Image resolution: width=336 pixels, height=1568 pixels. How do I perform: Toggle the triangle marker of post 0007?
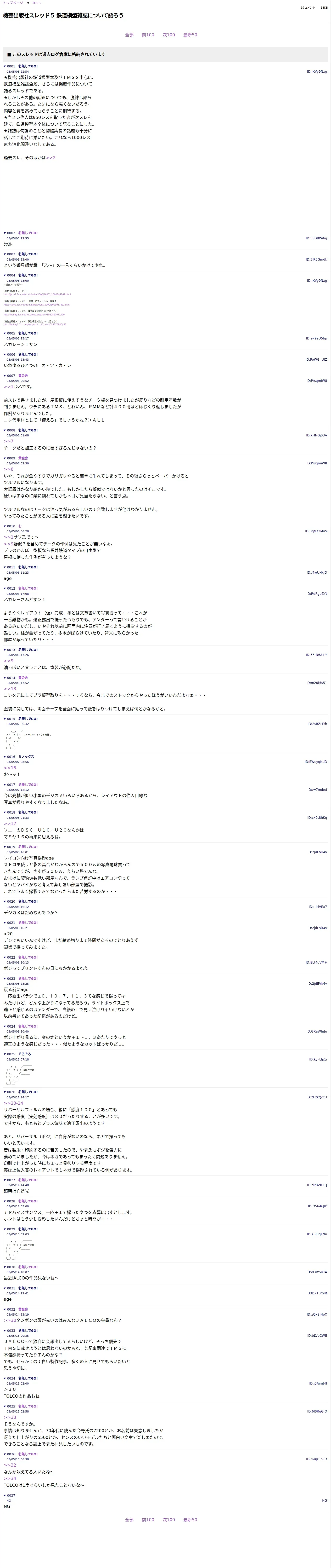pyautogui.click(x=5, y=376)
